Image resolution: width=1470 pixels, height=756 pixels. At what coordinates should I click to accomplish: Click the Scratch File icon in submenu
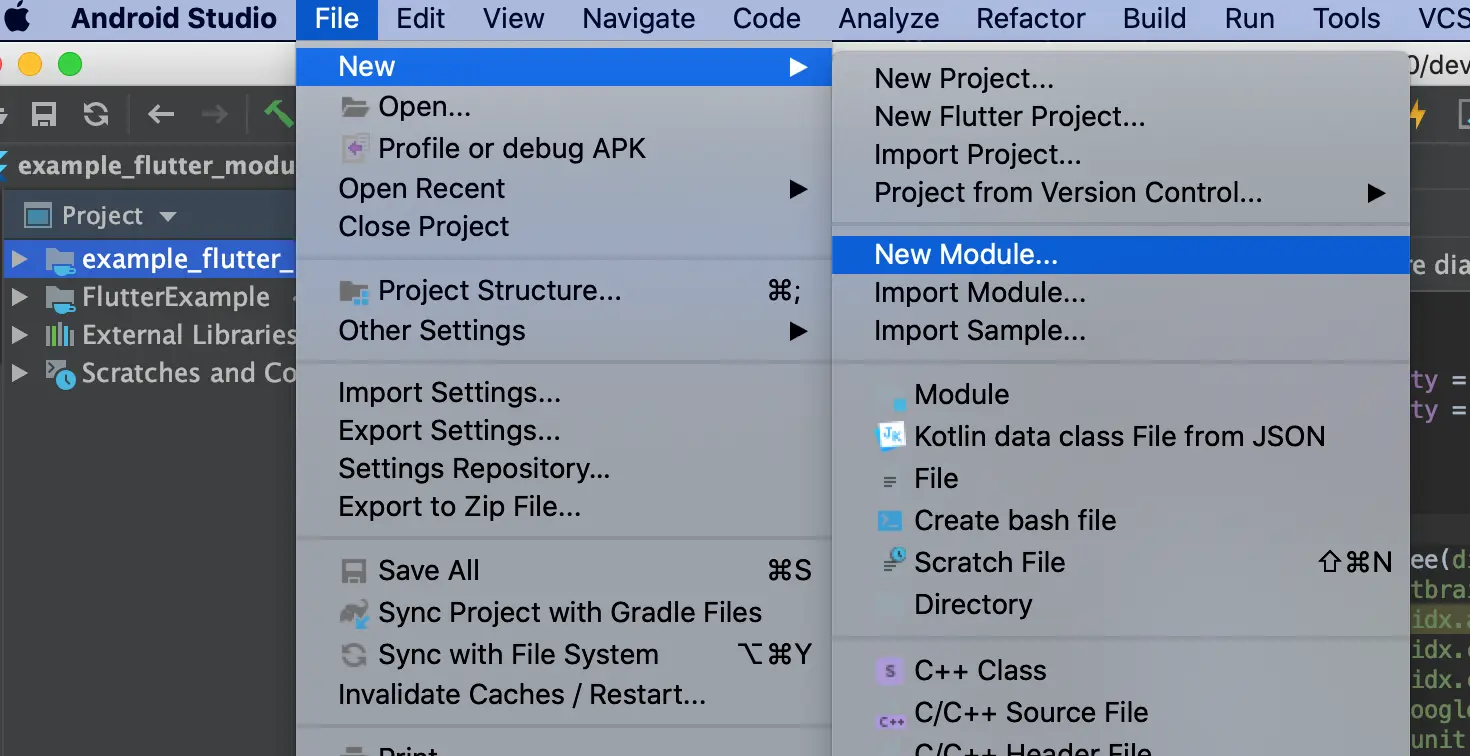coord(893,562)
